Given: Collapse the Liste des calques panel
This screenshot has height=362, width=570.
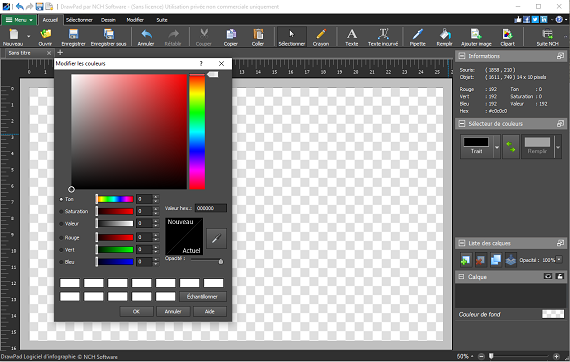Looking at the screenshot, I should coord(462,243).
